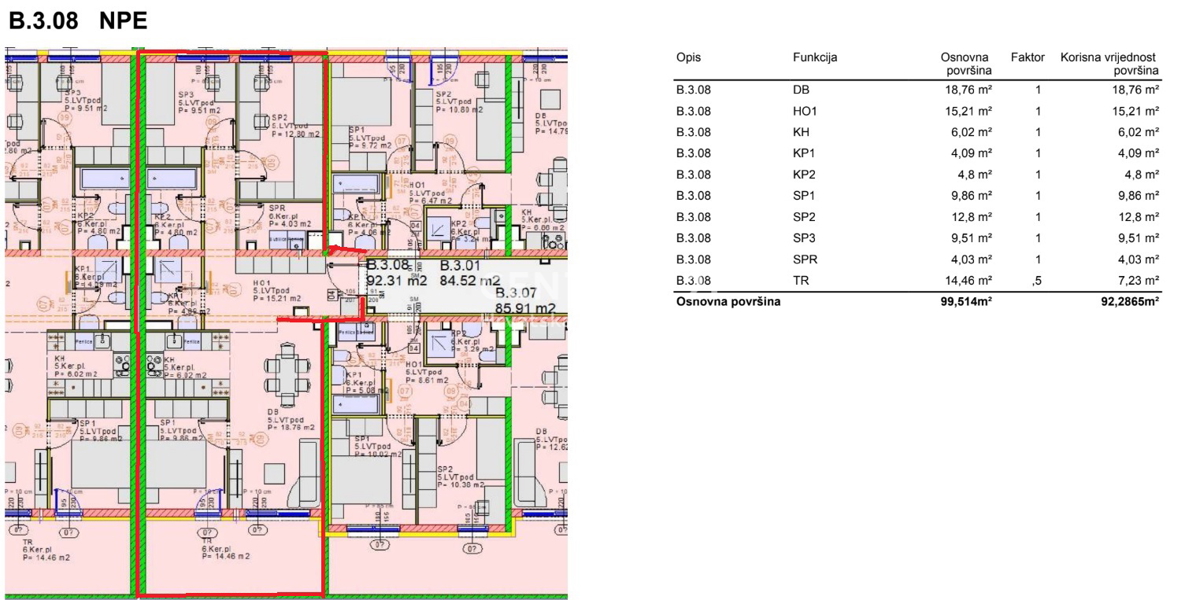The image size is (1200, 600).
Task: Click the DB cell in the Funkcija column
Action: (x=799, y=90)
